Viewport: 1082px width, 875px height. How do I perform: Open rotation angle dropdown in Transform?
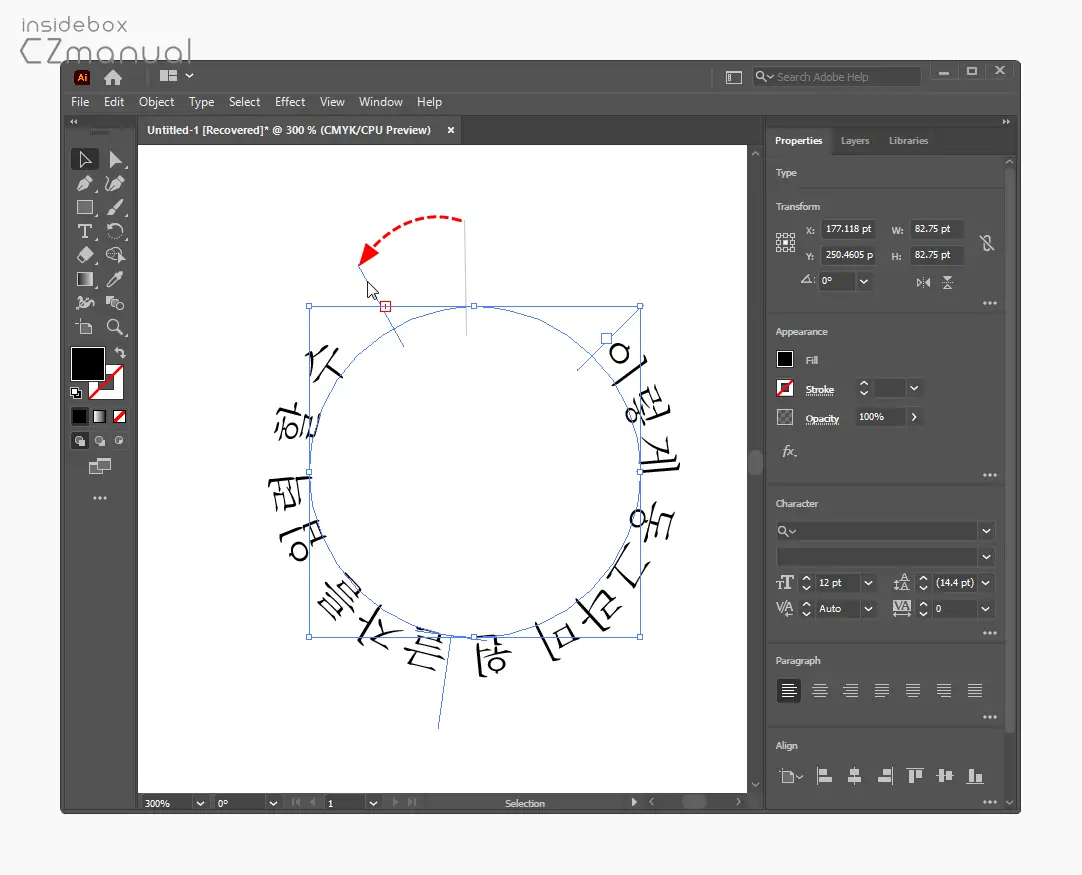tap(864, 281)
